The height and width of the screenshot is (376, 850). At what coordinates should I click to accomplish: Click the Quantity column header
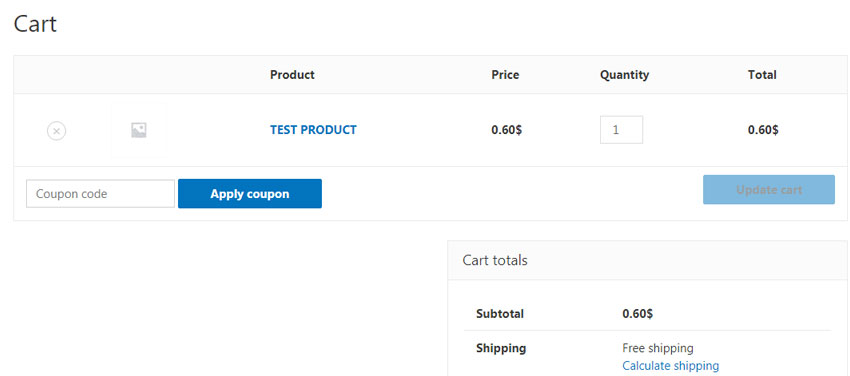(624, 75)
